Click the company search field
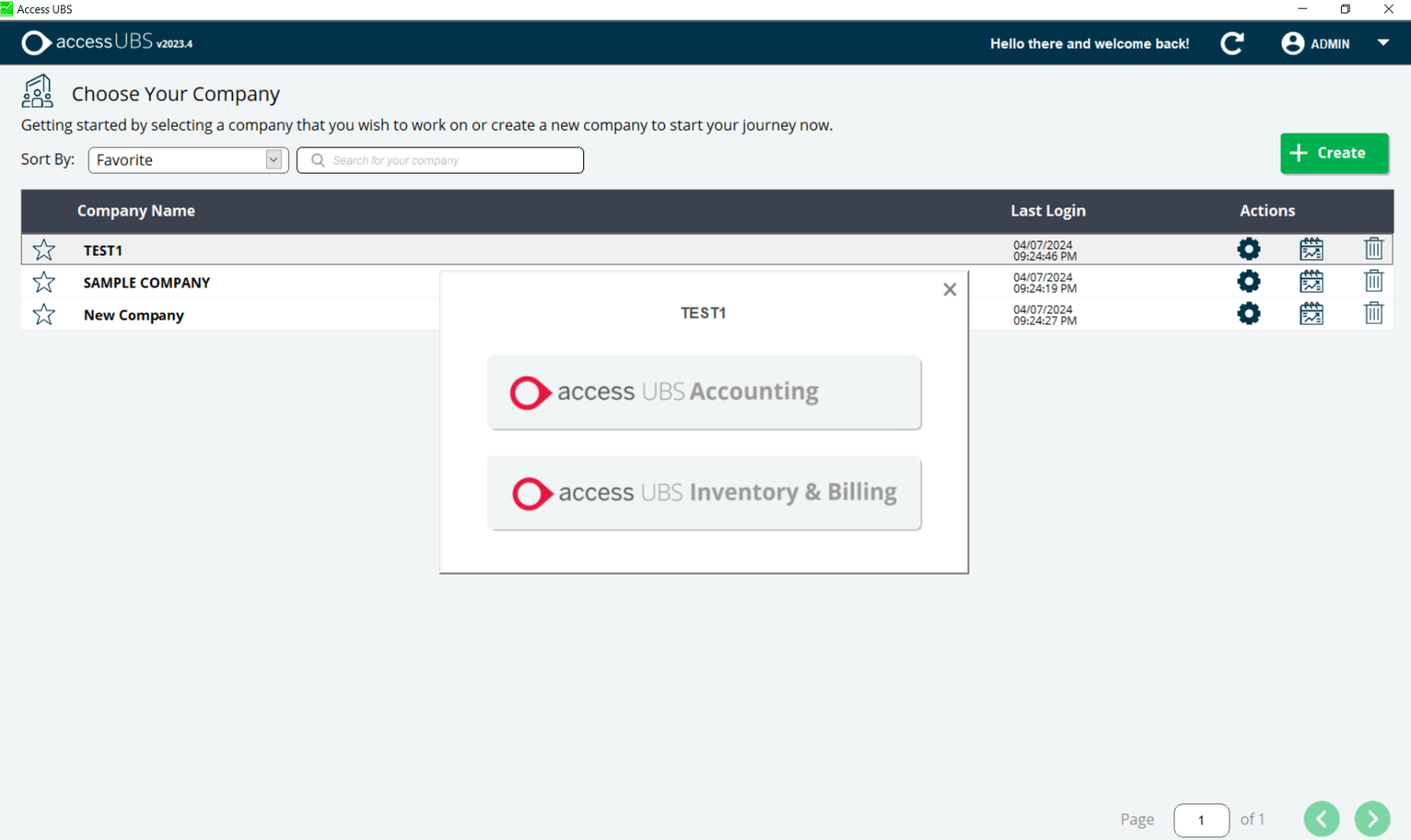Screen dimensions: 1411x840 [440, 160]
